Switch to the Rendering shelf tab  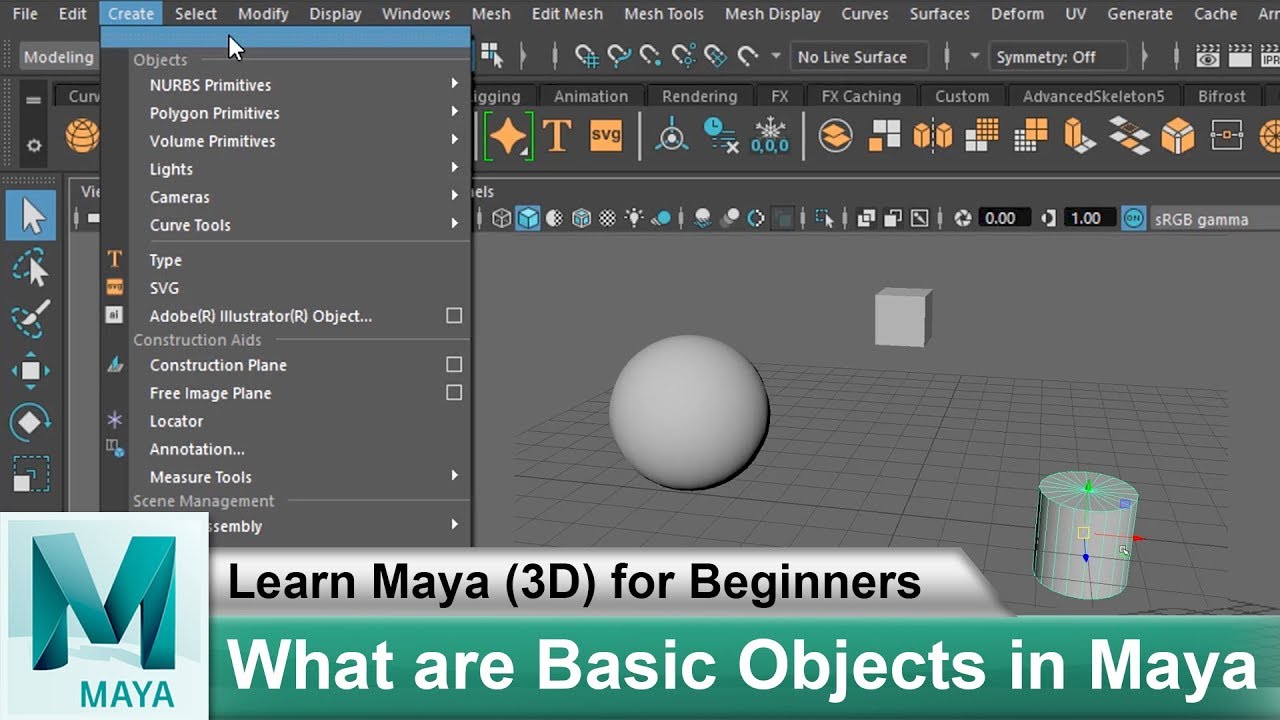pyautogui.click(x=699, y=96)
